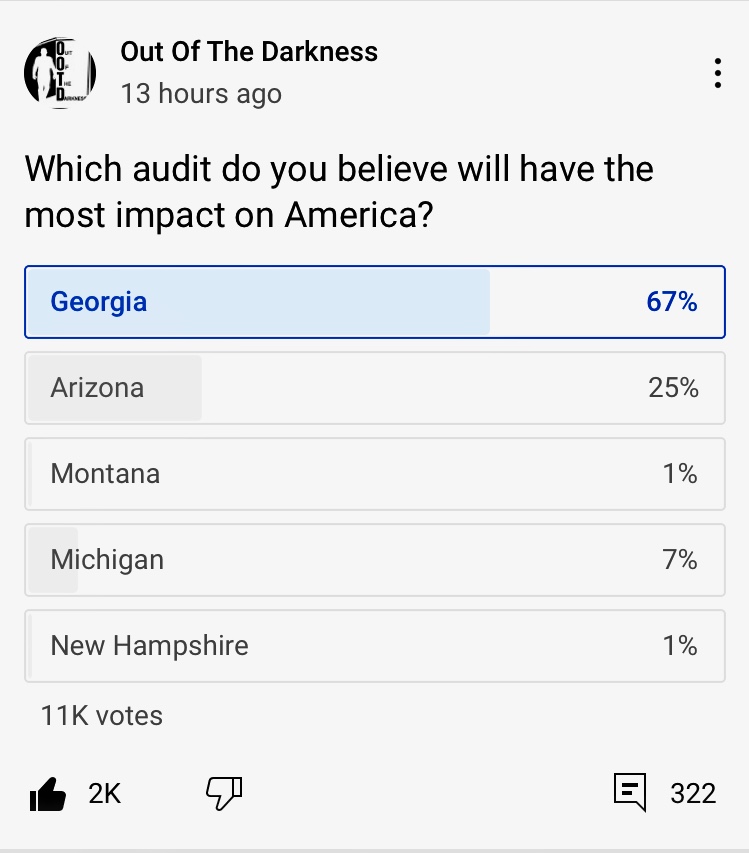Open the post via "13 hours ago" timestamp

(201, 94)
